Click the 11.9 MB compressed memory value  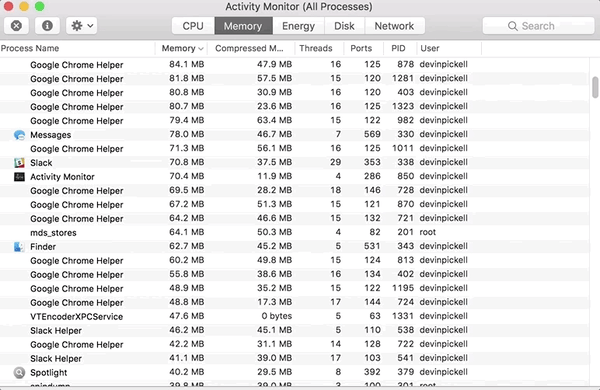(x=274, y=176)
